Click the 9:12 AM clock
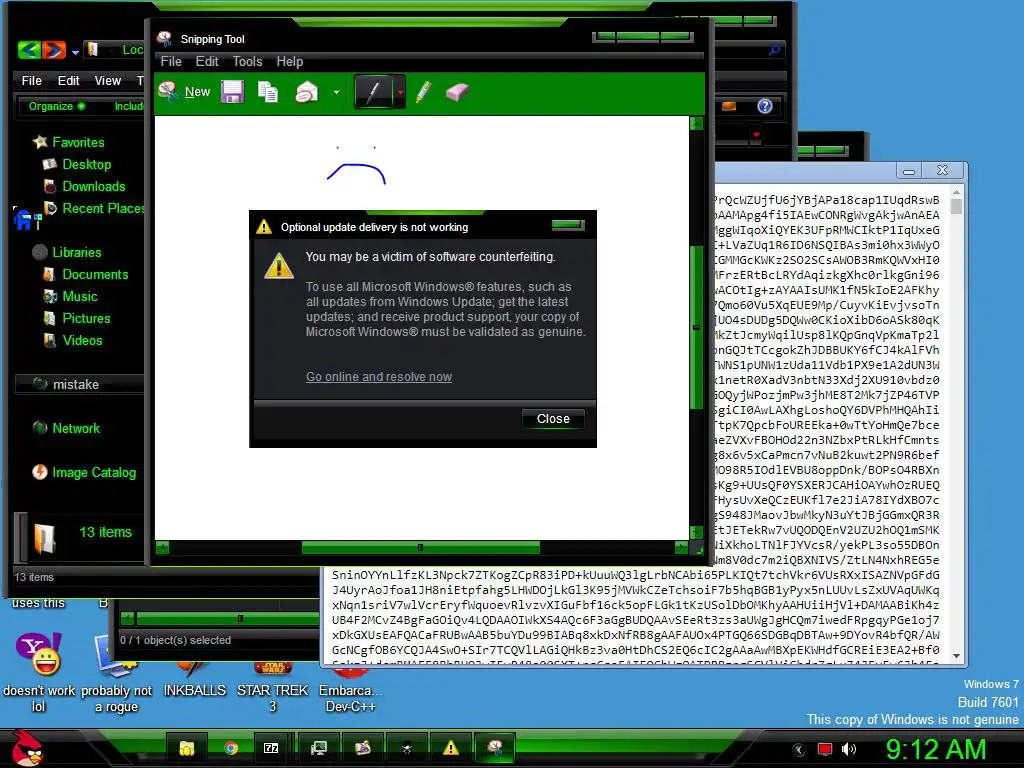Viewport: 1024px width, 768px height. point(935,749)
